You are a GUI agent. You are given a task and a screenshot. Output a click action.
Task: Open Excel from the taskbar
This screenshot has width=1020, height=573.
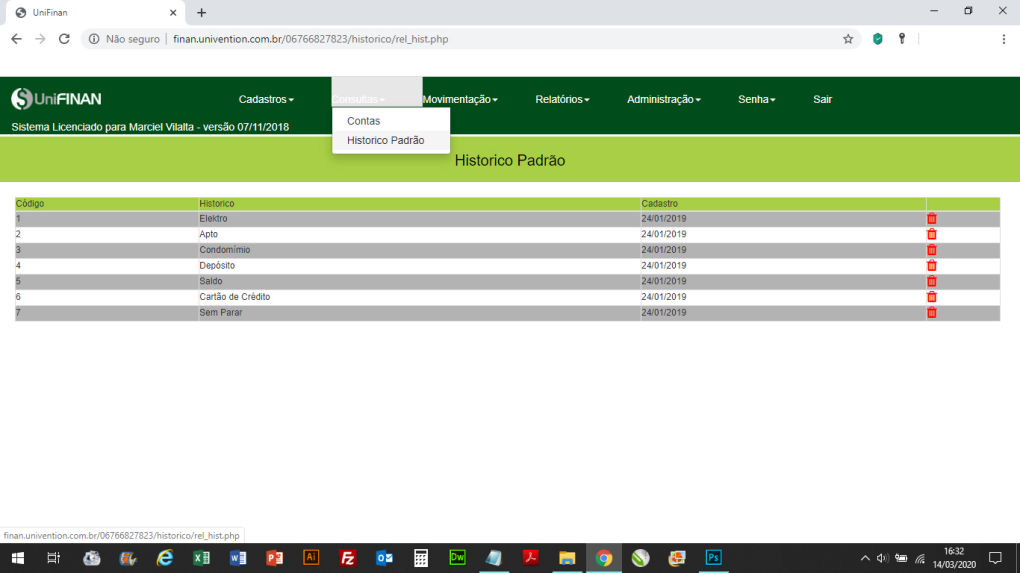(201, 558)
